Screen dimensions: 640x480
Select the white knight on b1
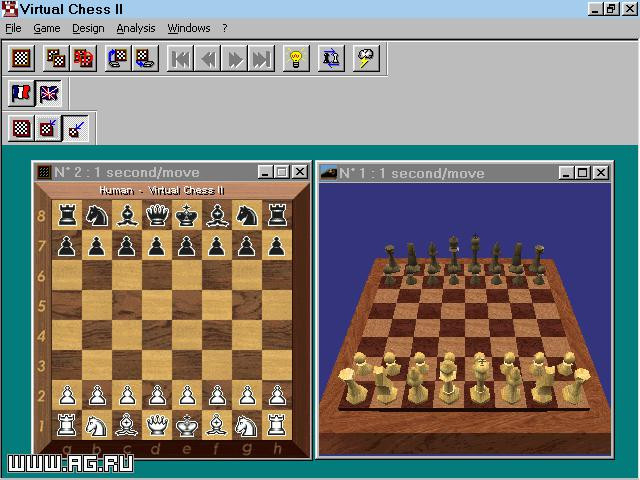(x=97, y=425)
